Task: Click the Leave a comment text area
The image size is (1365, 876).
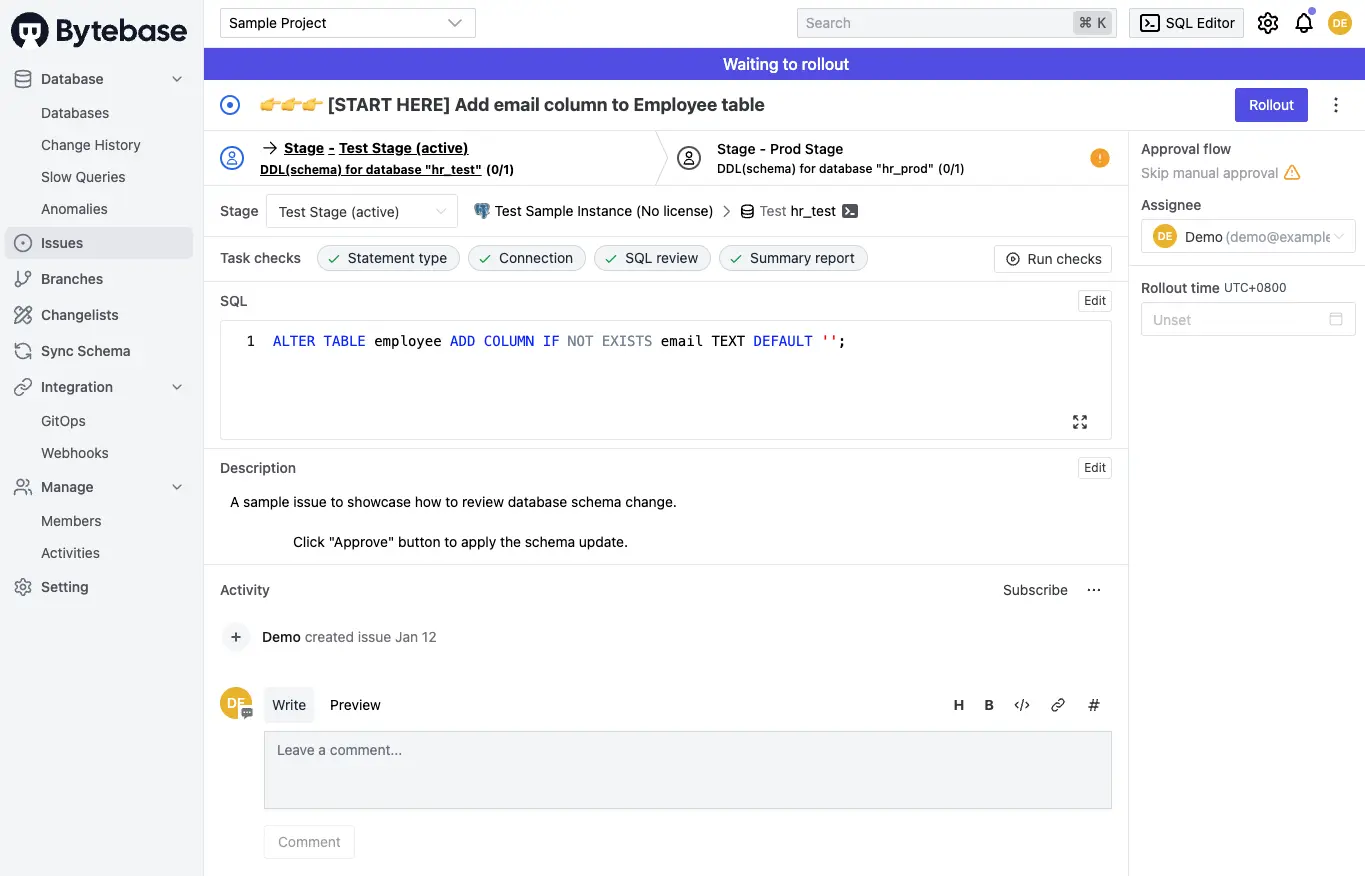Action: (687, 769)
